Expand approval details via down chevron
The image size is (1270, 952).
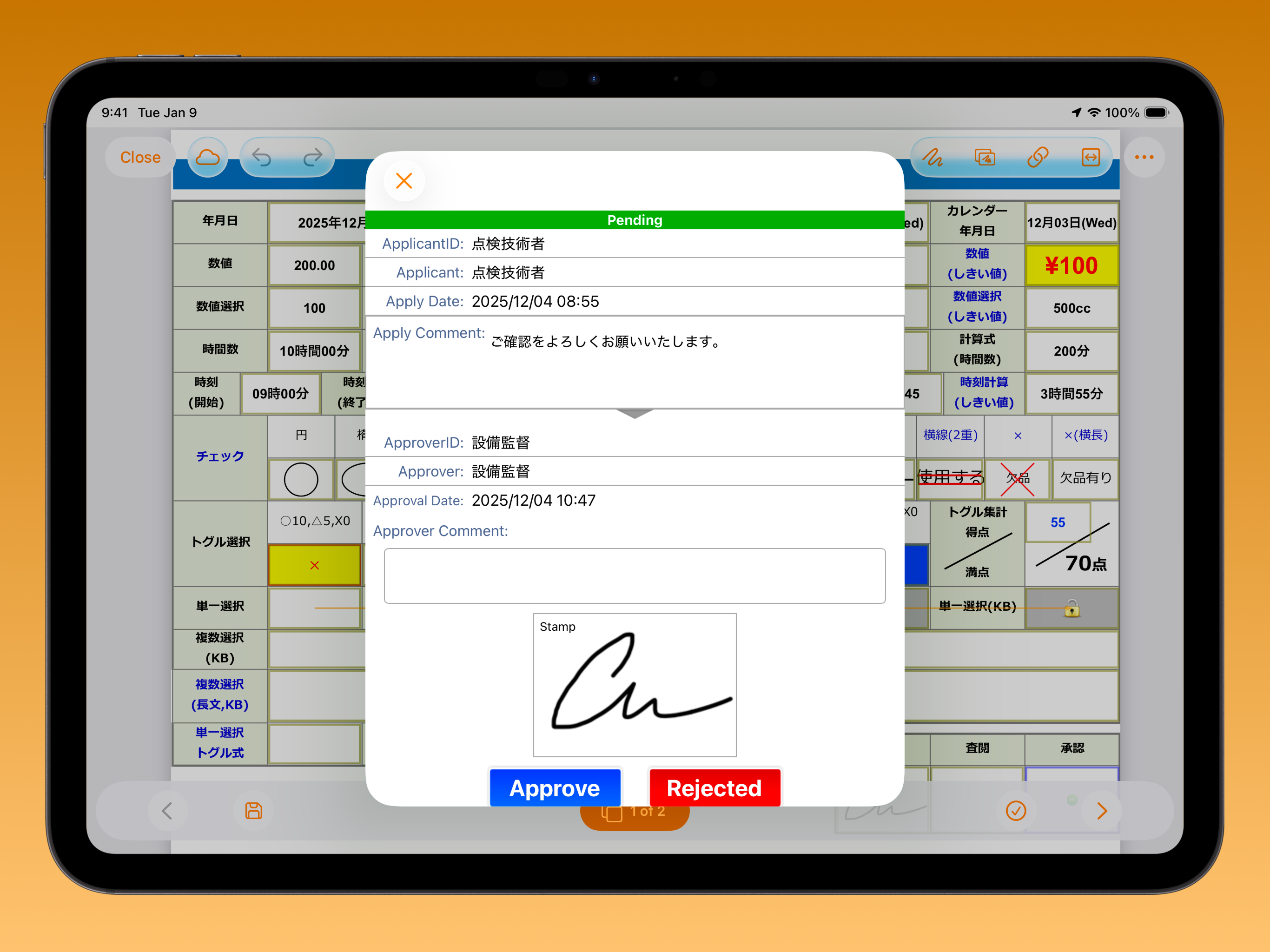coord(635,415)
